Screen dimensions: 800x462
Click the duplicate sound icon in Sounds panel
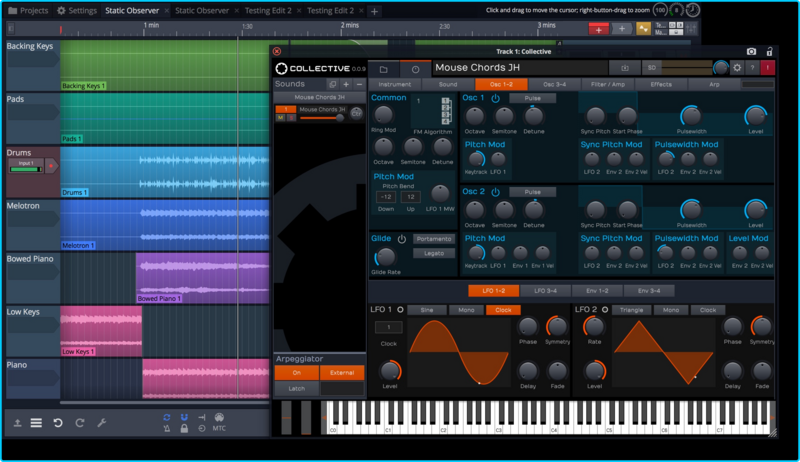333,84
